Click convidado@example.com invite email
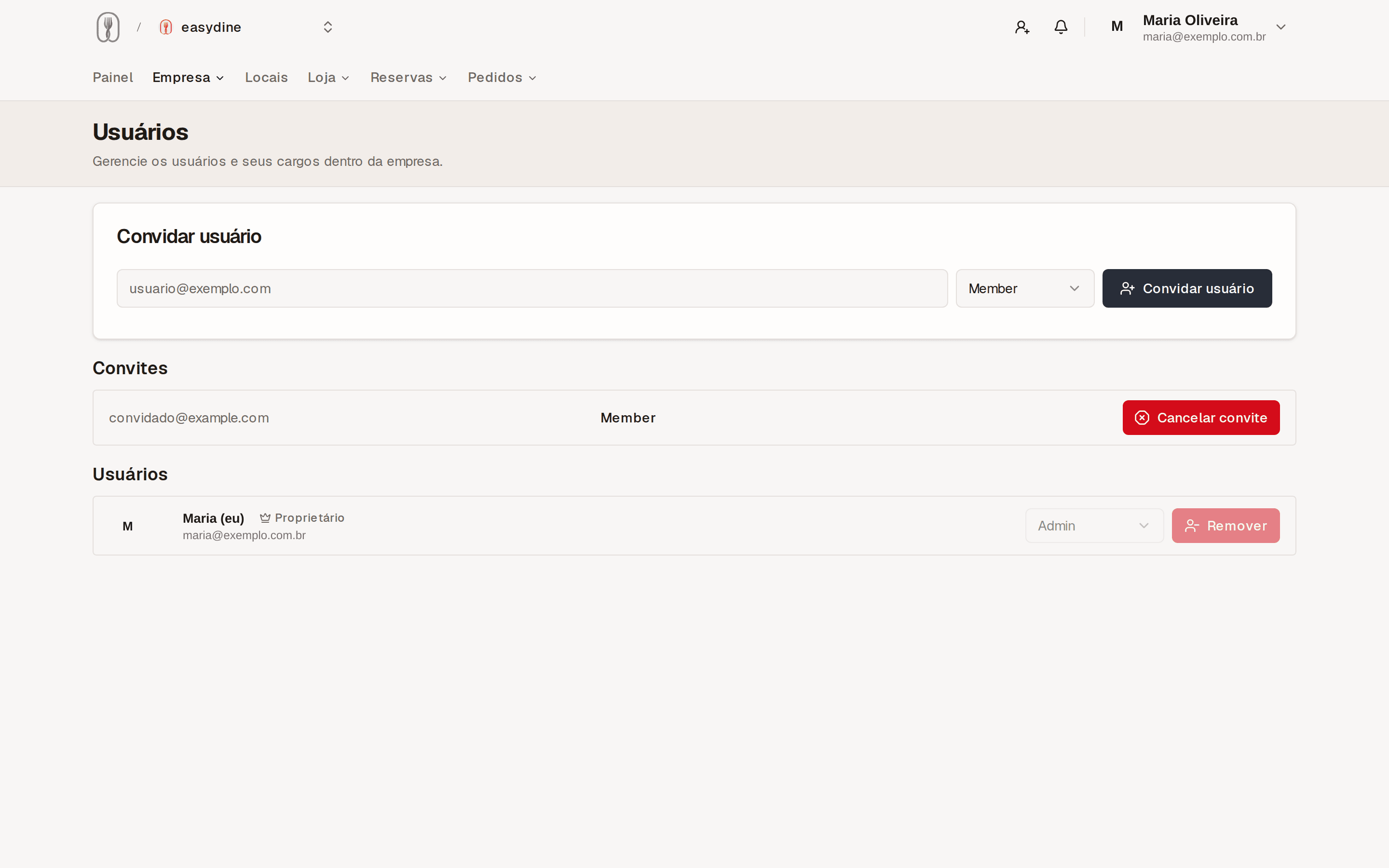Image resolution: width=1389 pixels, height=868 pixels. point(189,418)
